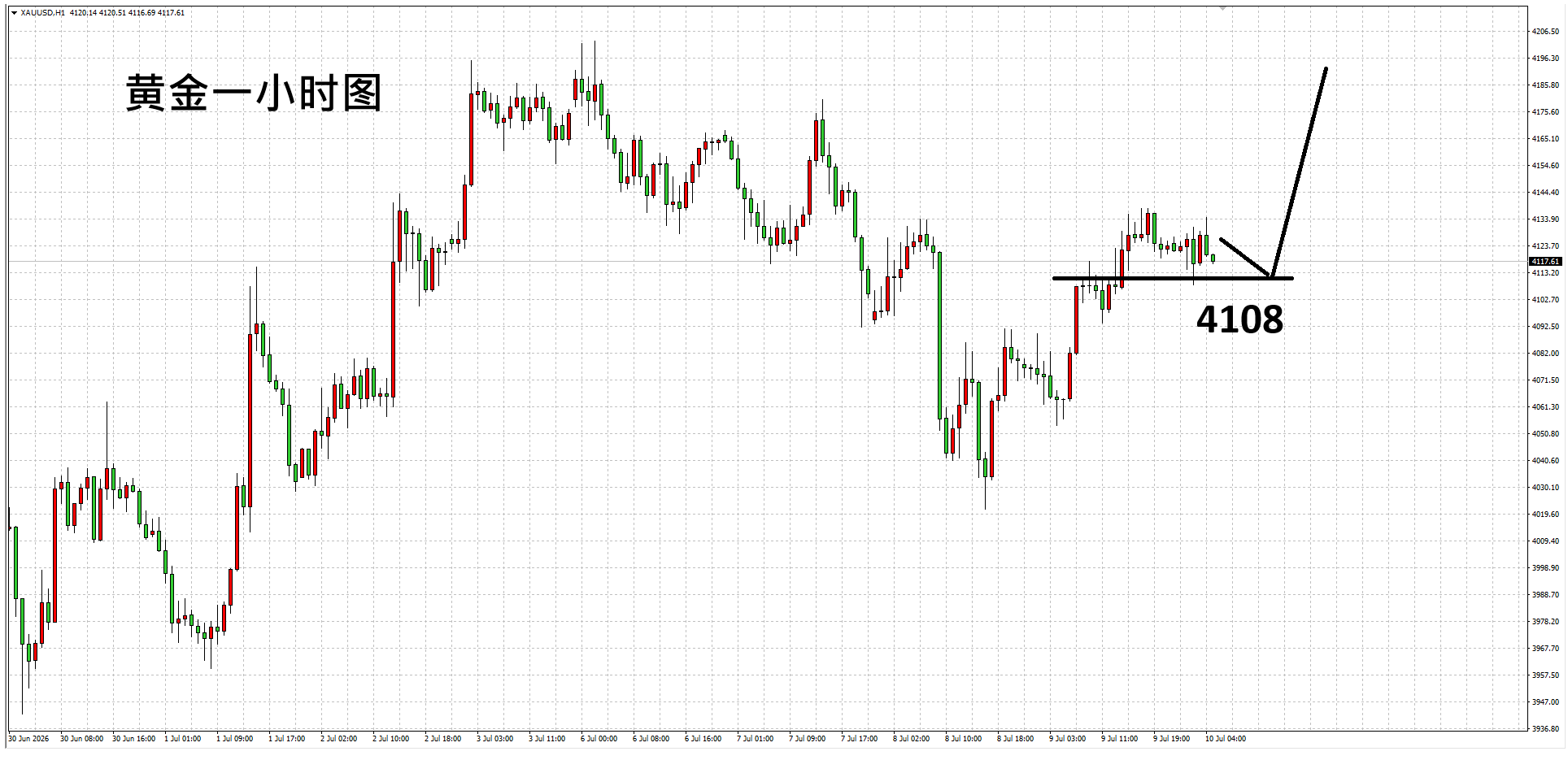Select the horizontal support line above 4108
1568x760 pixels.
pyautogui.click(x=1173, y=279)
